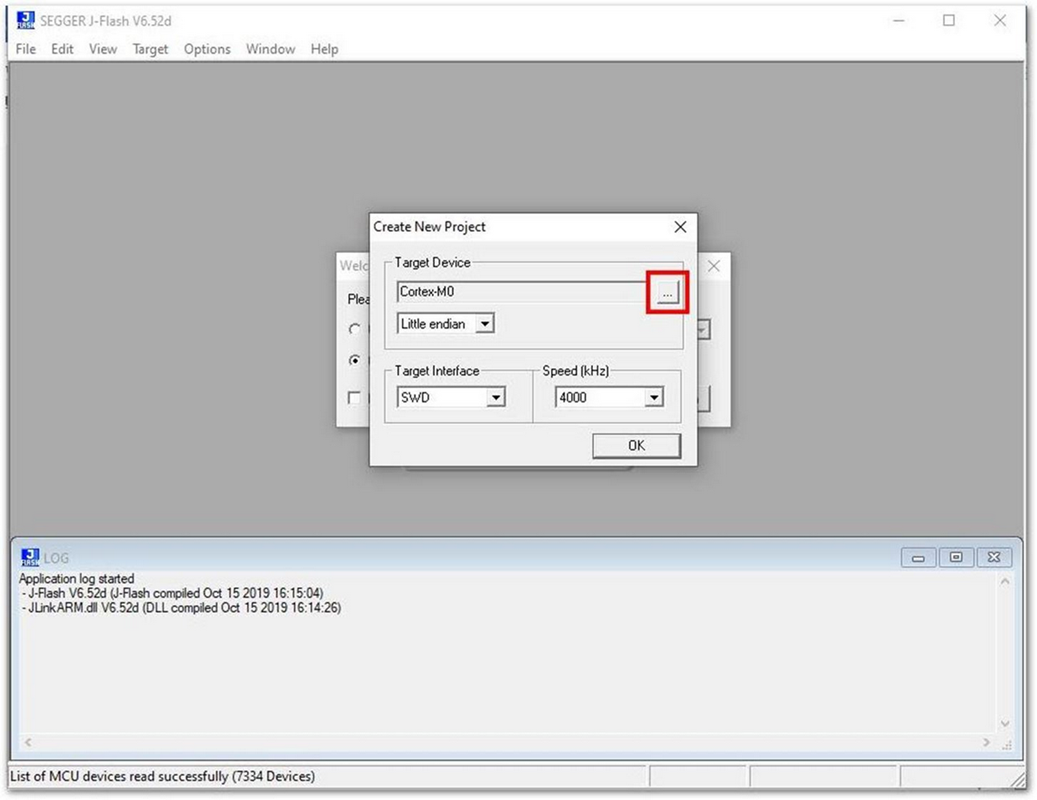Viewport: 1037px width, 800px height.
Task: Open the Window menu
Action: pos(270,49)
